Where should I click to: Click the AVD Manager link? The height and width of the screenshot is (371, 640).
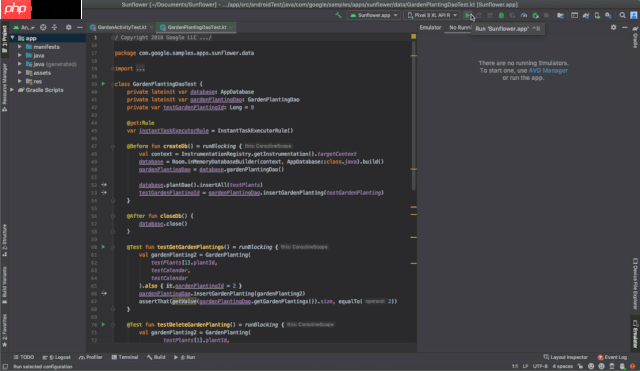548,71
